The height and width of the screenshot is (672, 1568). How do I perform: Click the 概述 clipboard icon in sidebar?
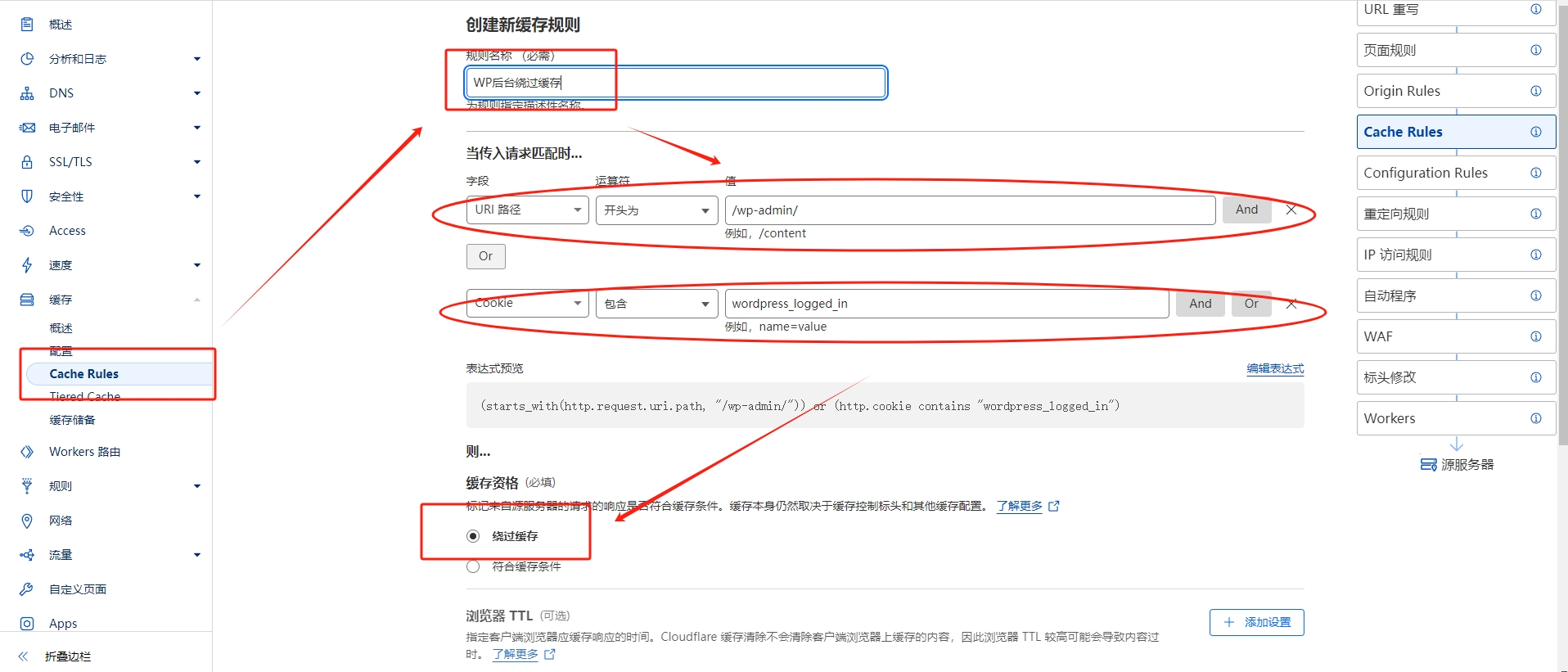tap(27, 25)
